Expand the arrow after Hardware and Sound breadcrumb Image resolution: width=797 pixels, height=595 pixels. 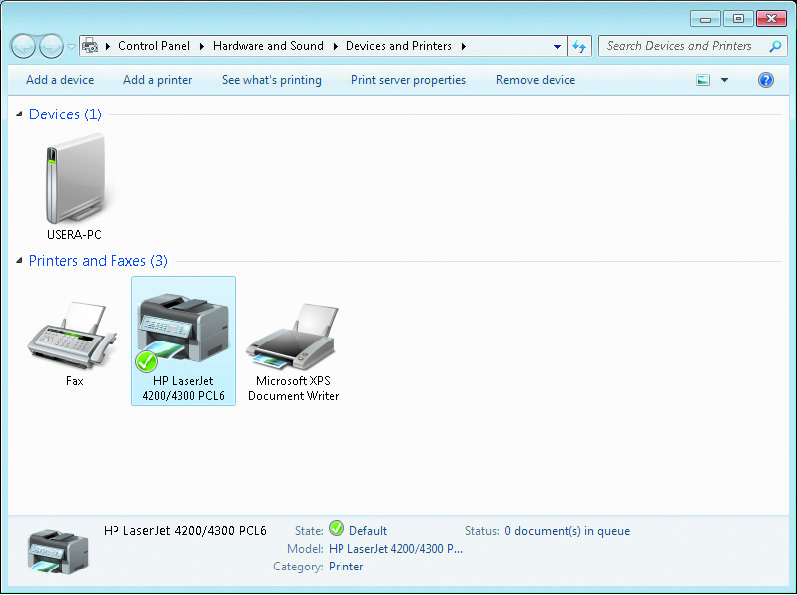(x=335, y=47)
